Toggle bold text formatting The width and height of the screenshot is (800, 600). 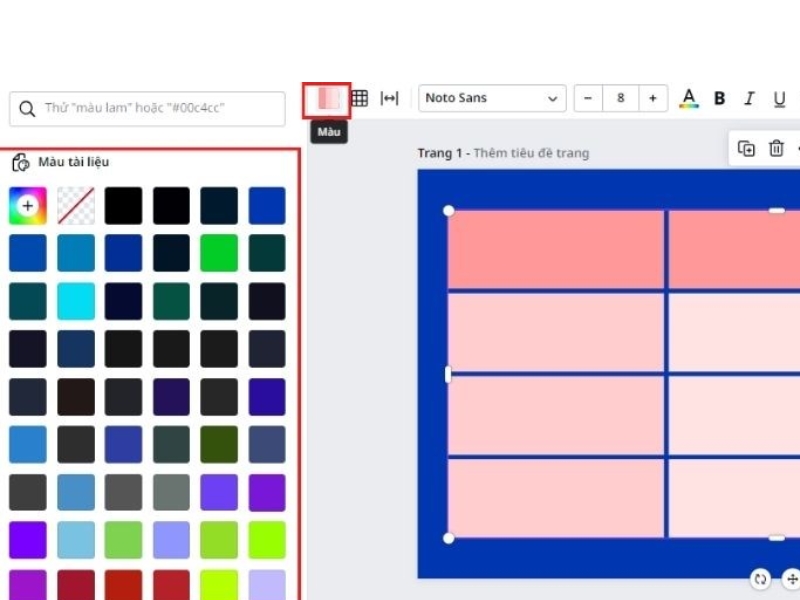[719, 98]
